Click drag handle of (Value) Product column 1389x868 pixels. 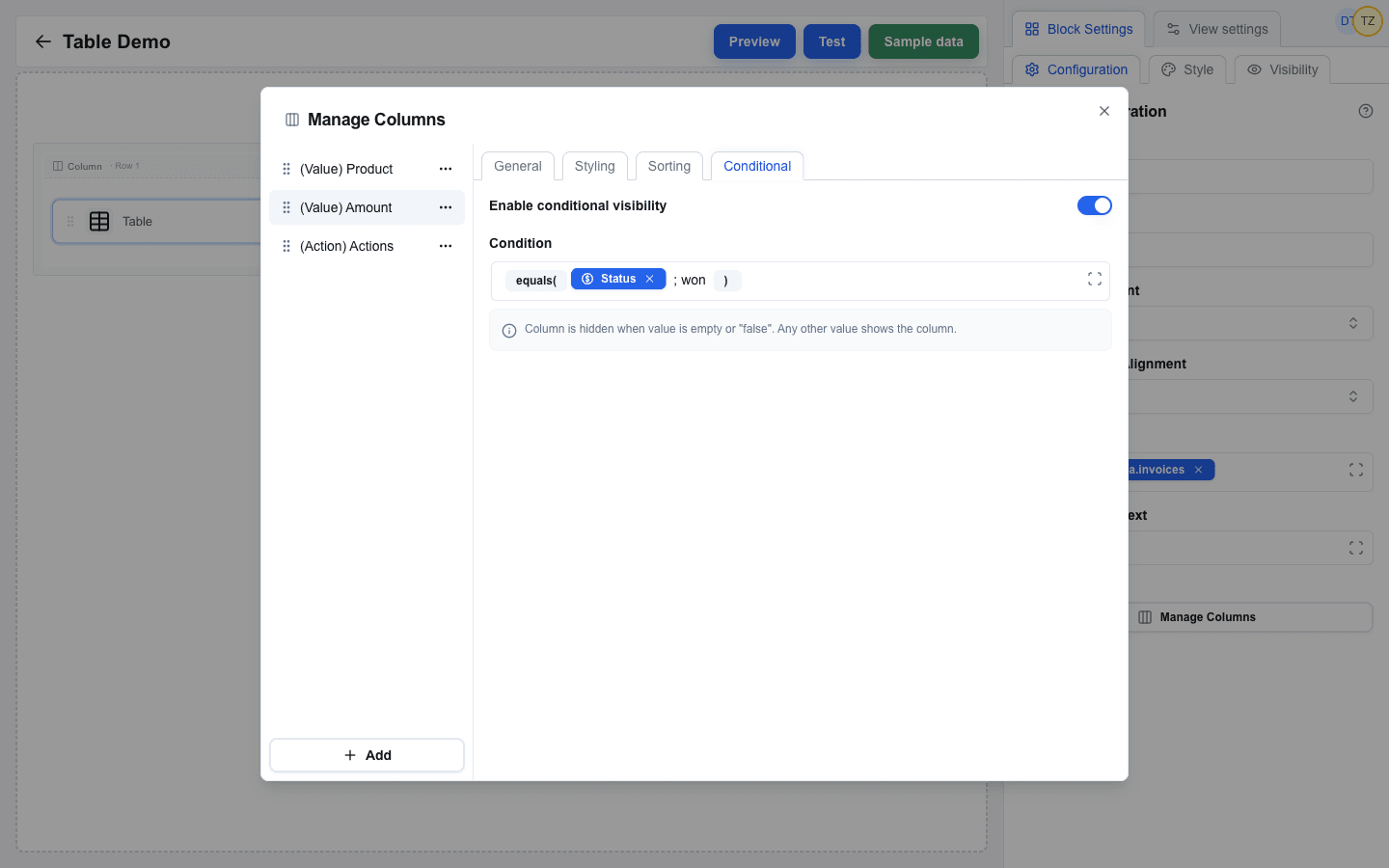click(286, 169)
